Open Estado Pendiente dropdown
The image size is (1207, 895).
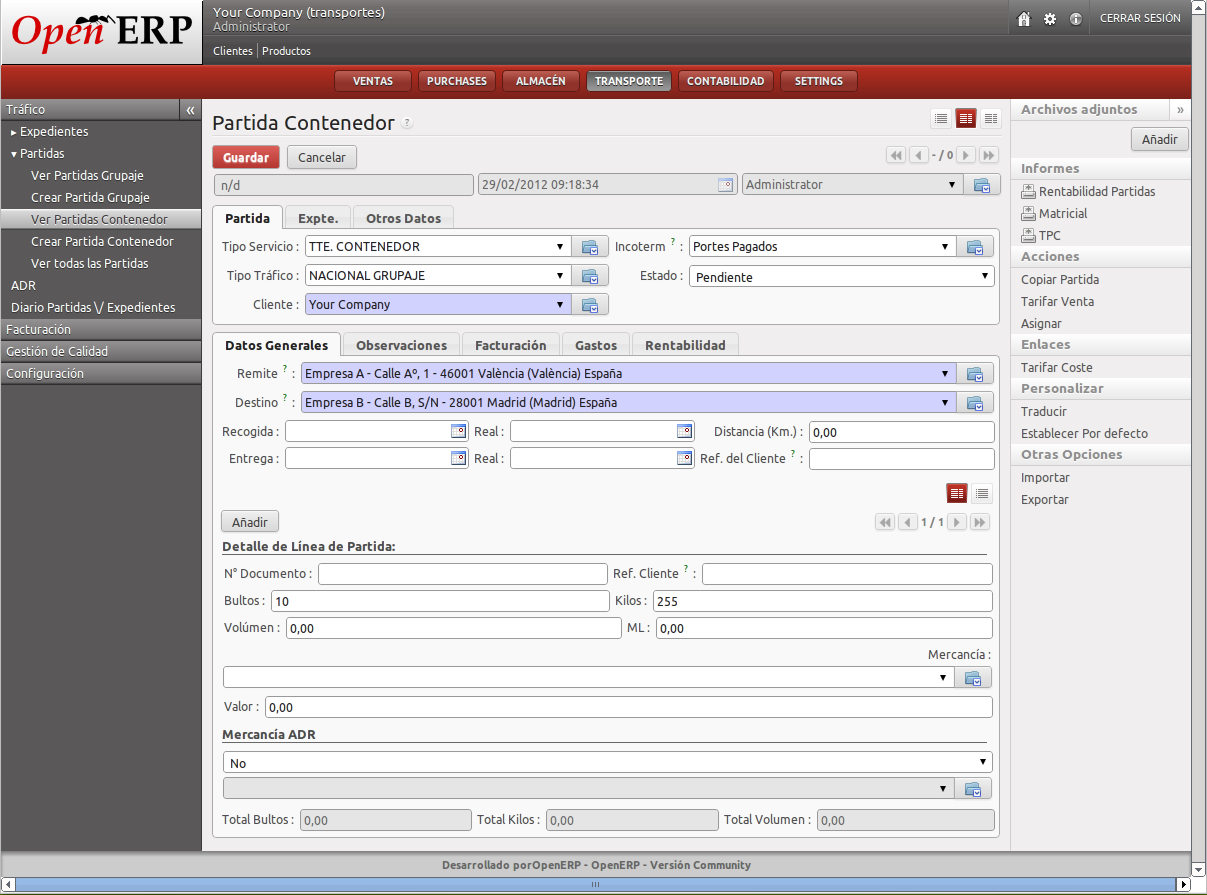point(841,277)
